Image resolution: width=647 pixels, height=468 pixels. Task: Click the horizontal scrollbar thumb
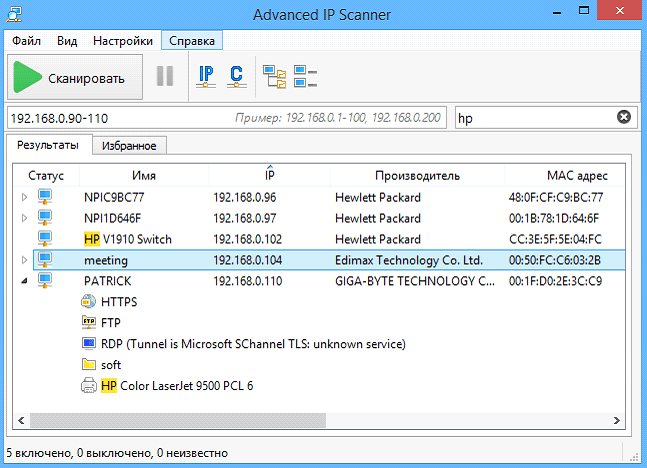coord(178,420)
